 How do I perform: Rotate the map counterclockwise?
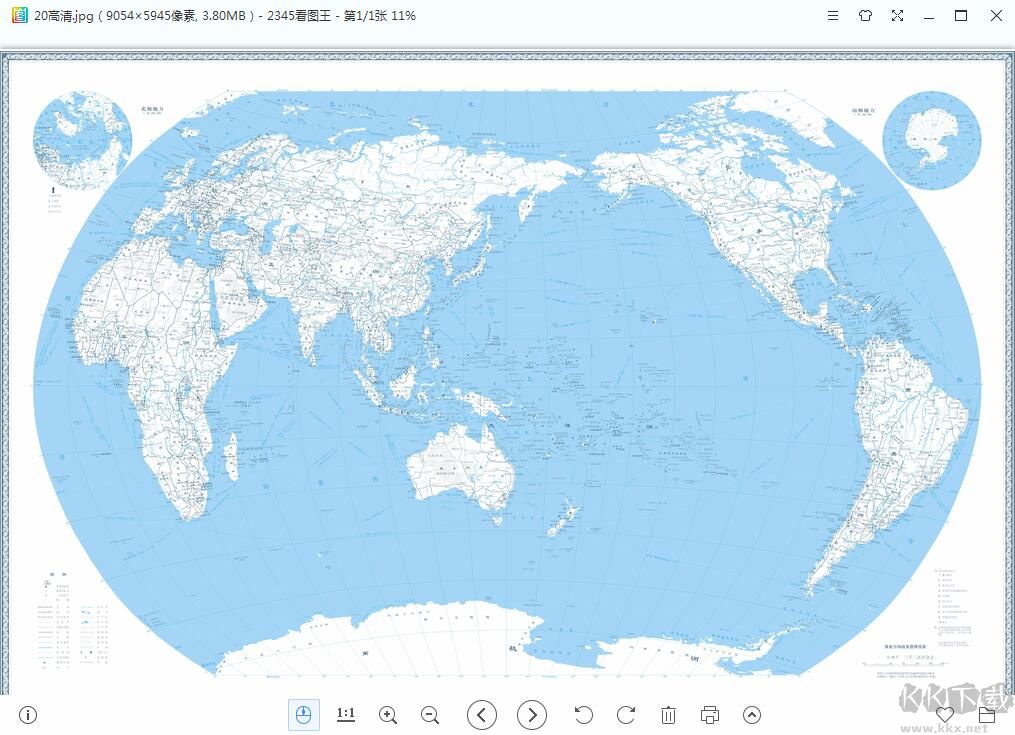point(584,715)
